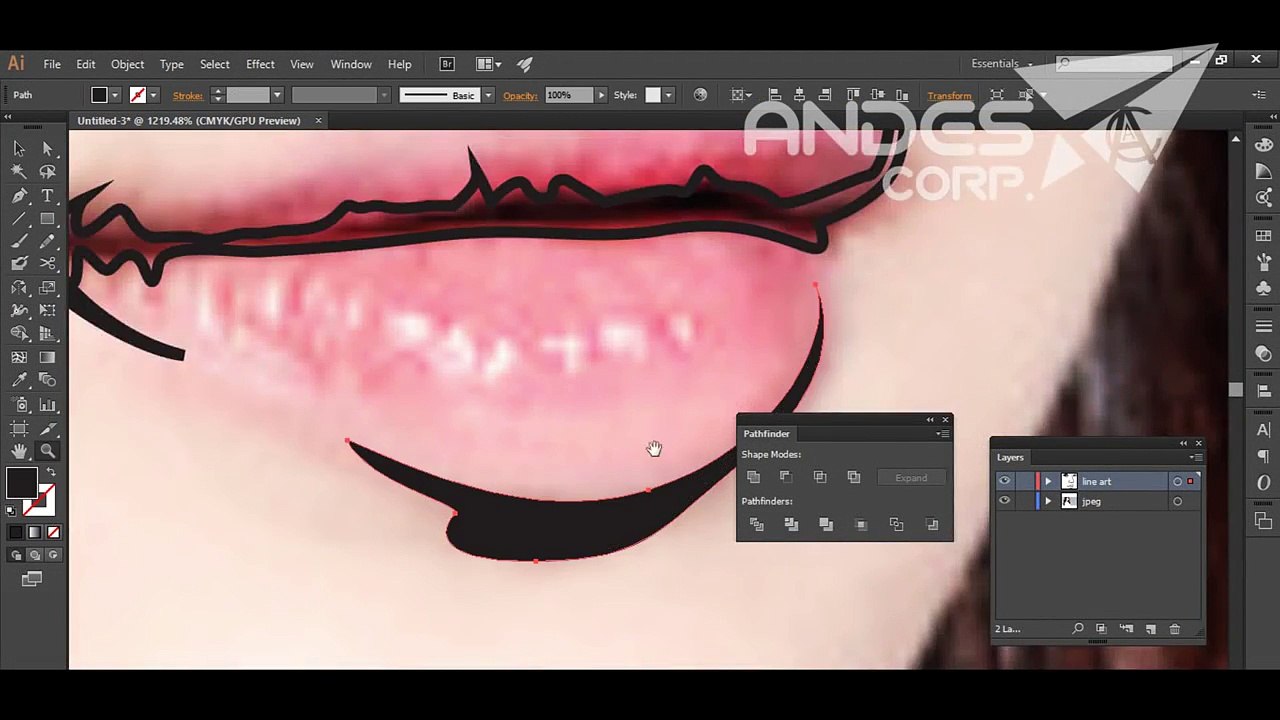Open the Object menu

click(127, 64)
